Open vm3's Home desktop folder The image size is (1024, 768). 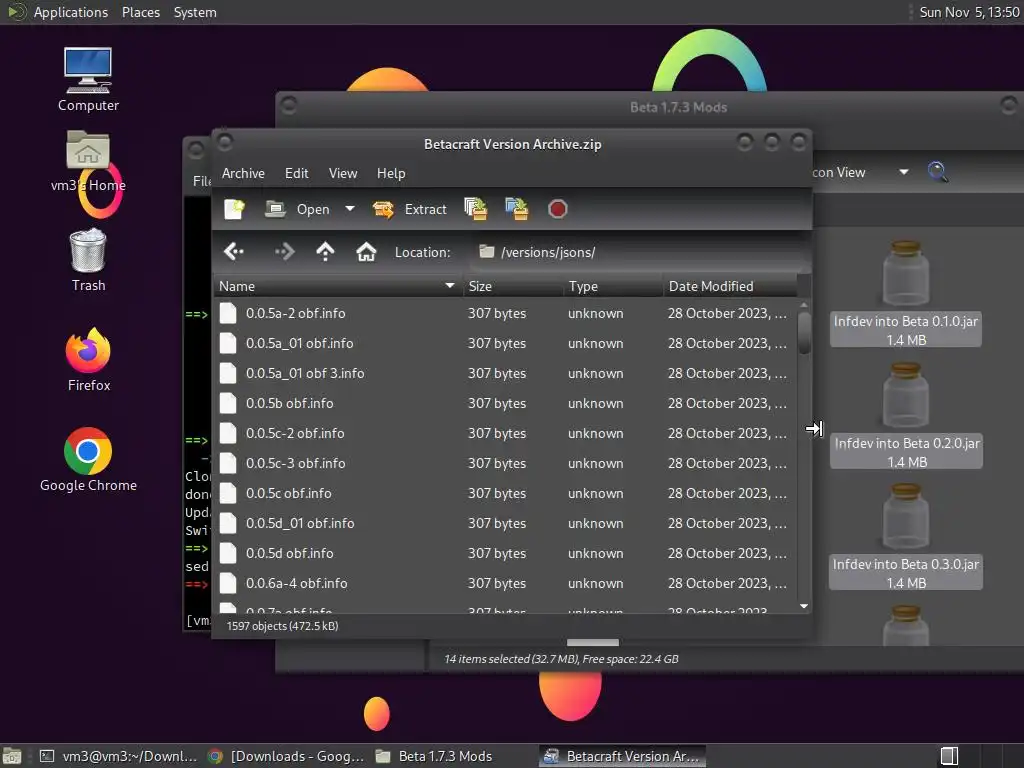click(88, 161)
